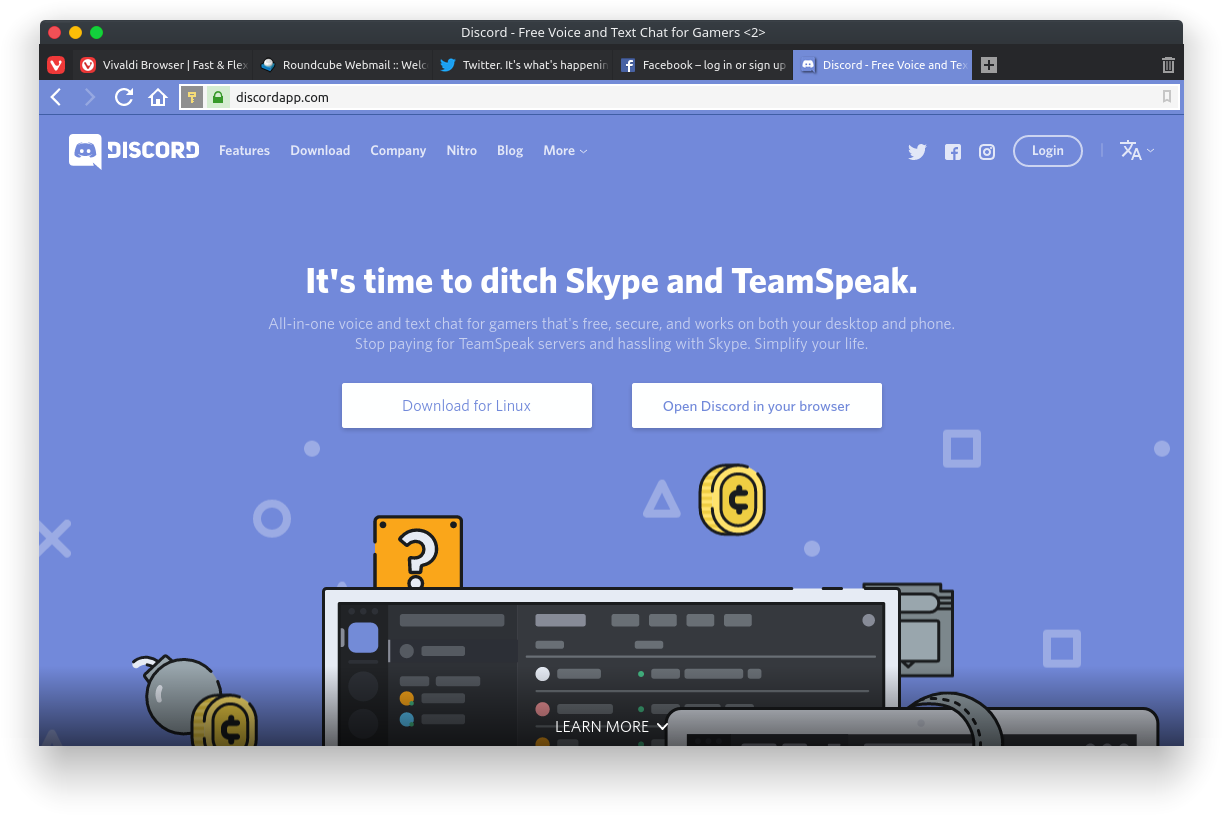Open the Vivaldi menu icon

tap(56, 64)
